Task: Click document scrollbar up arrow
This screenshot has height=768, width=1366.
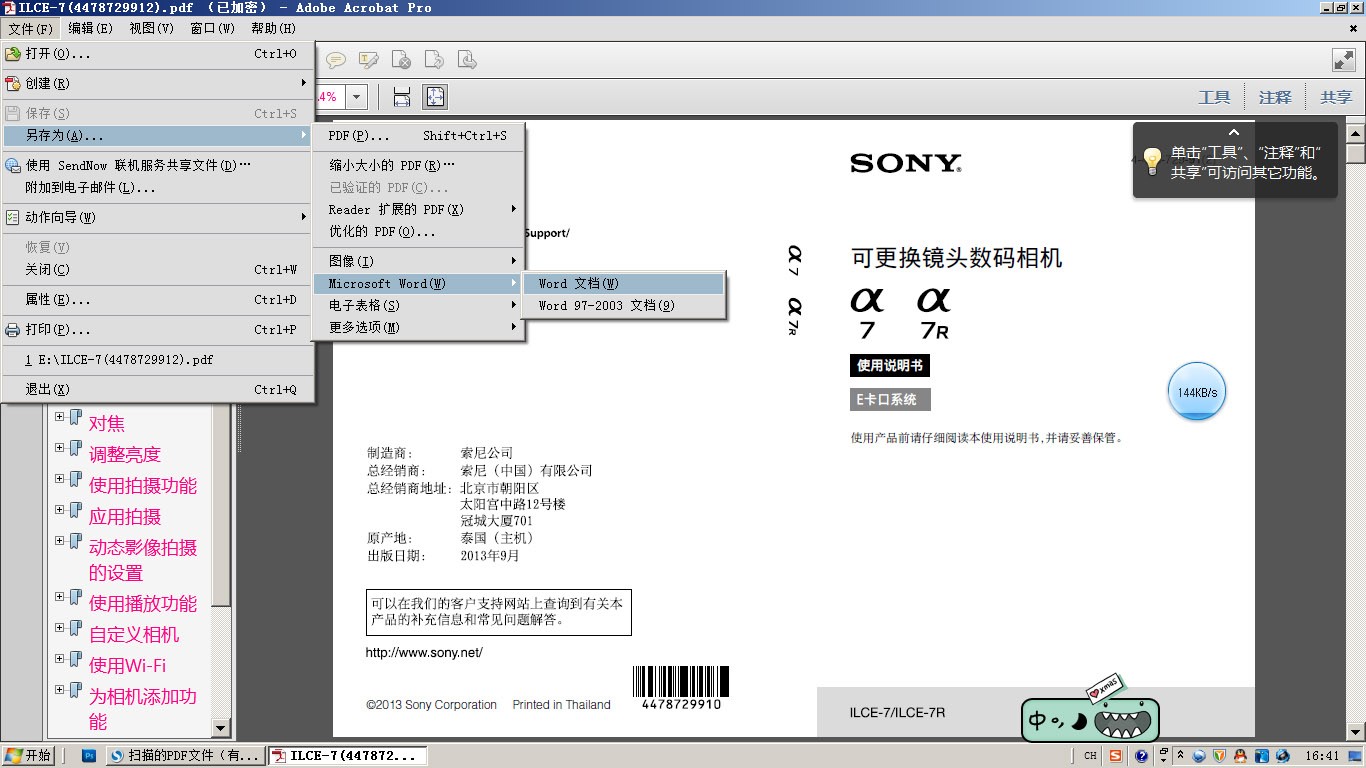Action: point(1356,132)
